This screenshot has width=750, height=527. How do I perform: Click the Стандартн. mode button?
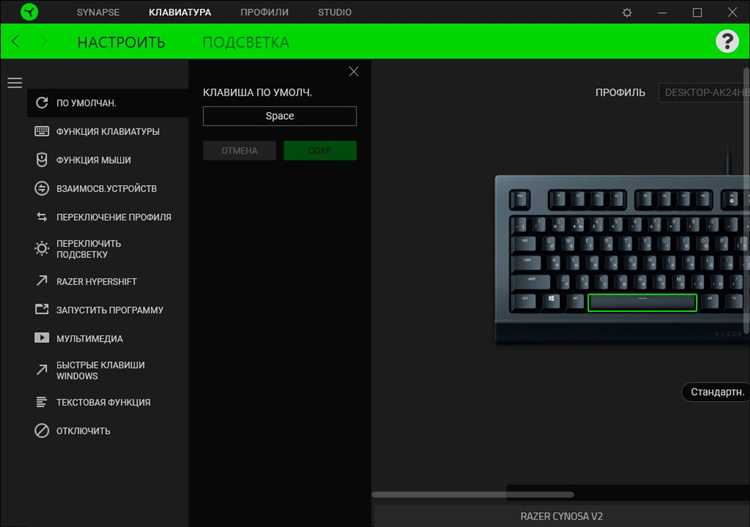coord(717,392)
